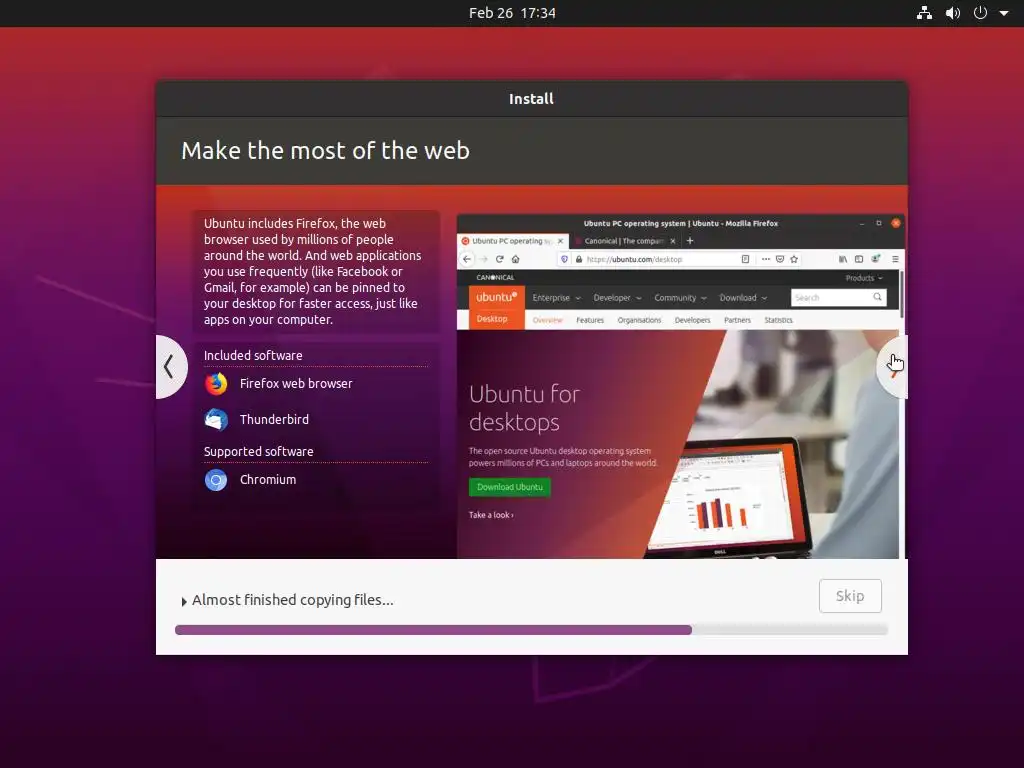Open the system menu dropdown arrow
This screenshot has height=768, width=1024.
(1004, 13)
